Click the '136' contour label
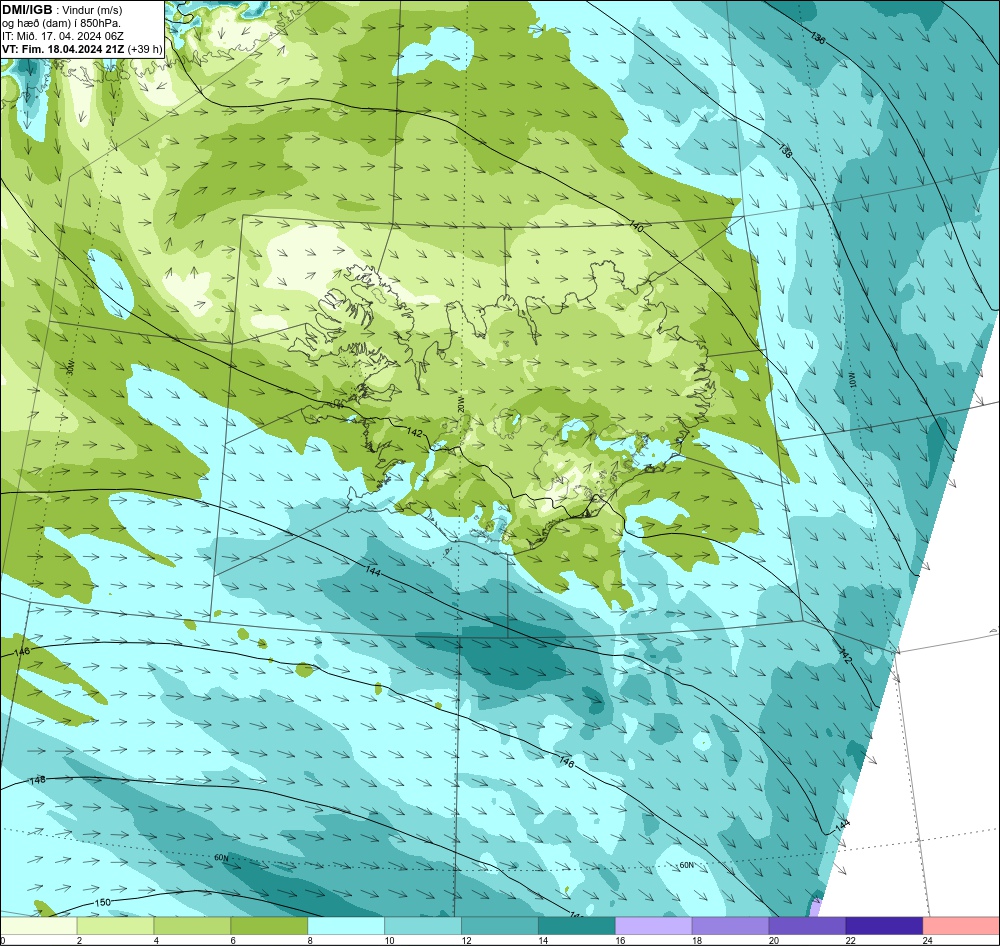 tap(818, 38)
